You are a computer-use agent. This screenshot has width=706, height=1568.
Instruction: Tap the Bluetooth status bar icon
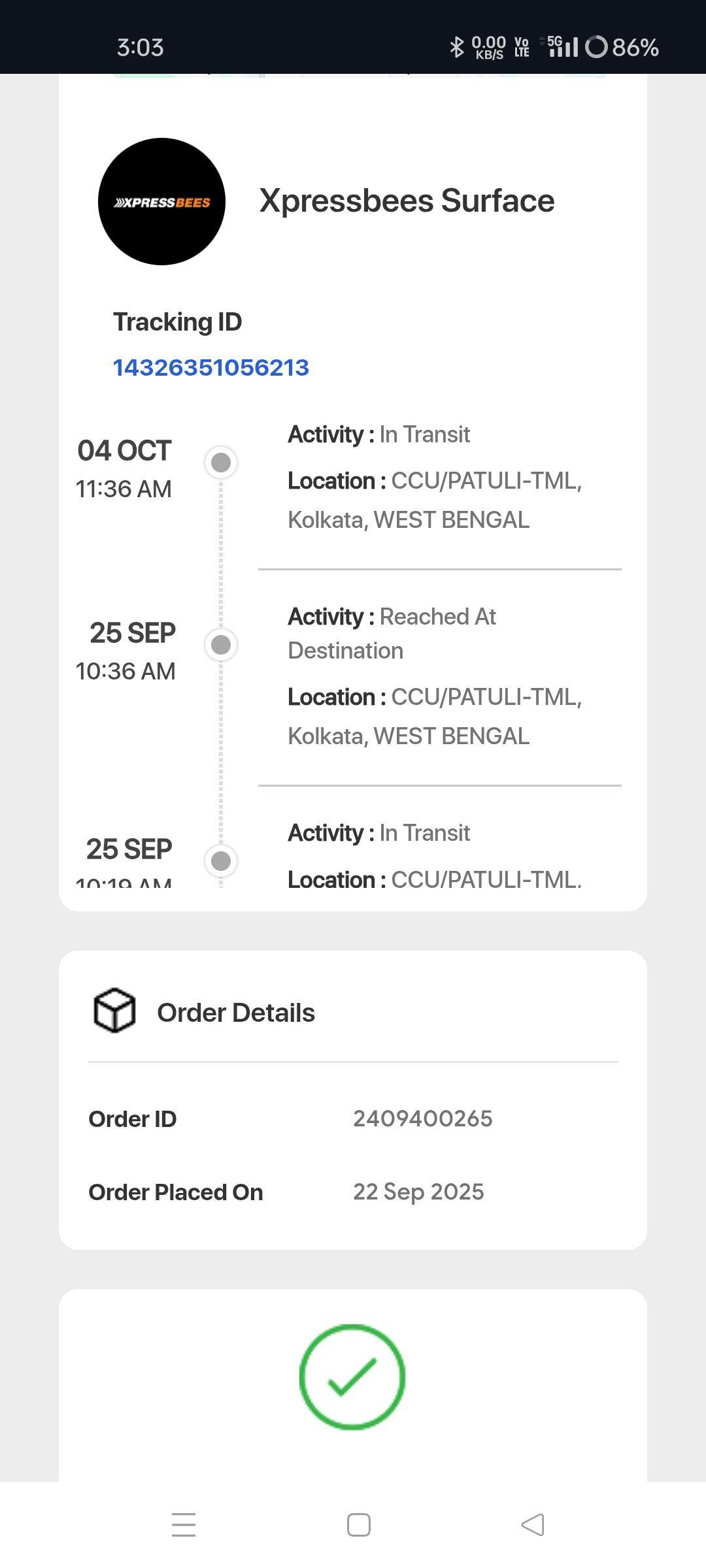tap(456, 47)
